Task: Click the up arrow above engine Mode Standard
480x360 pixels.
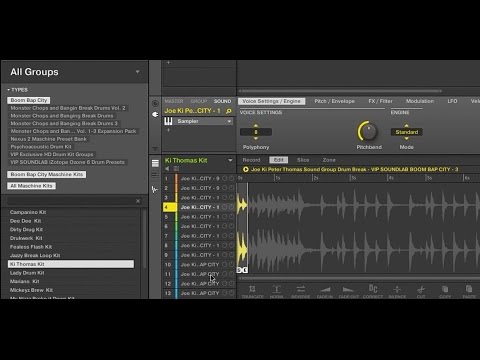Action: pos(406,126)
